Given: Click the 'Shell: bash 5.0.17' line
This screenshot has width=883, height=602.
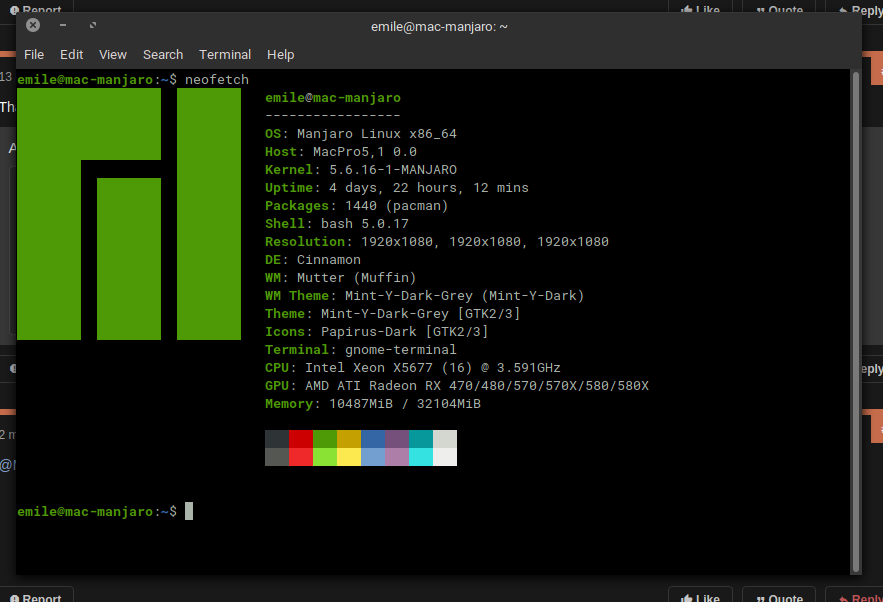Looking at the screenshot, I should click(x=337, y=224).
